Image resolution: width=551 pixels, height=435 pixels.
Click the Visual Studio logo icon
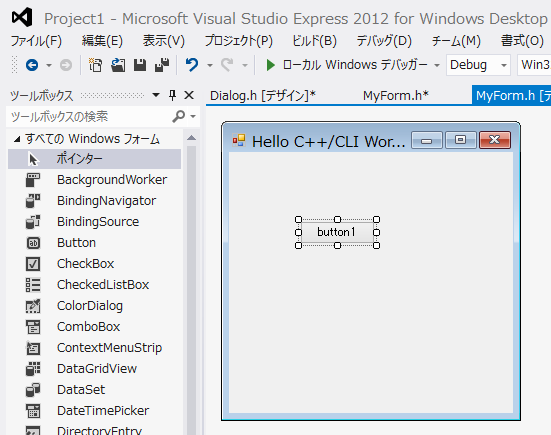click(x=22, y=17)
